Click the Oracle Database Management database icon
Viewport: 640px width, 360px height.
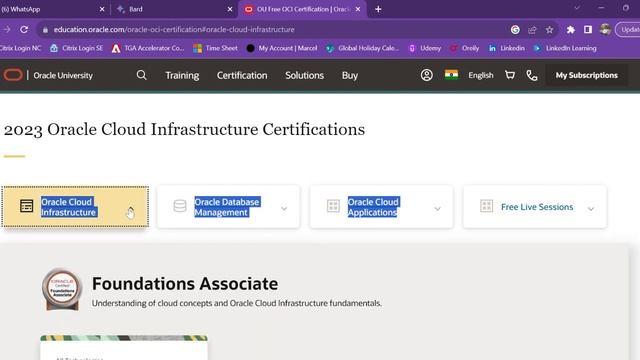(180, 206)
